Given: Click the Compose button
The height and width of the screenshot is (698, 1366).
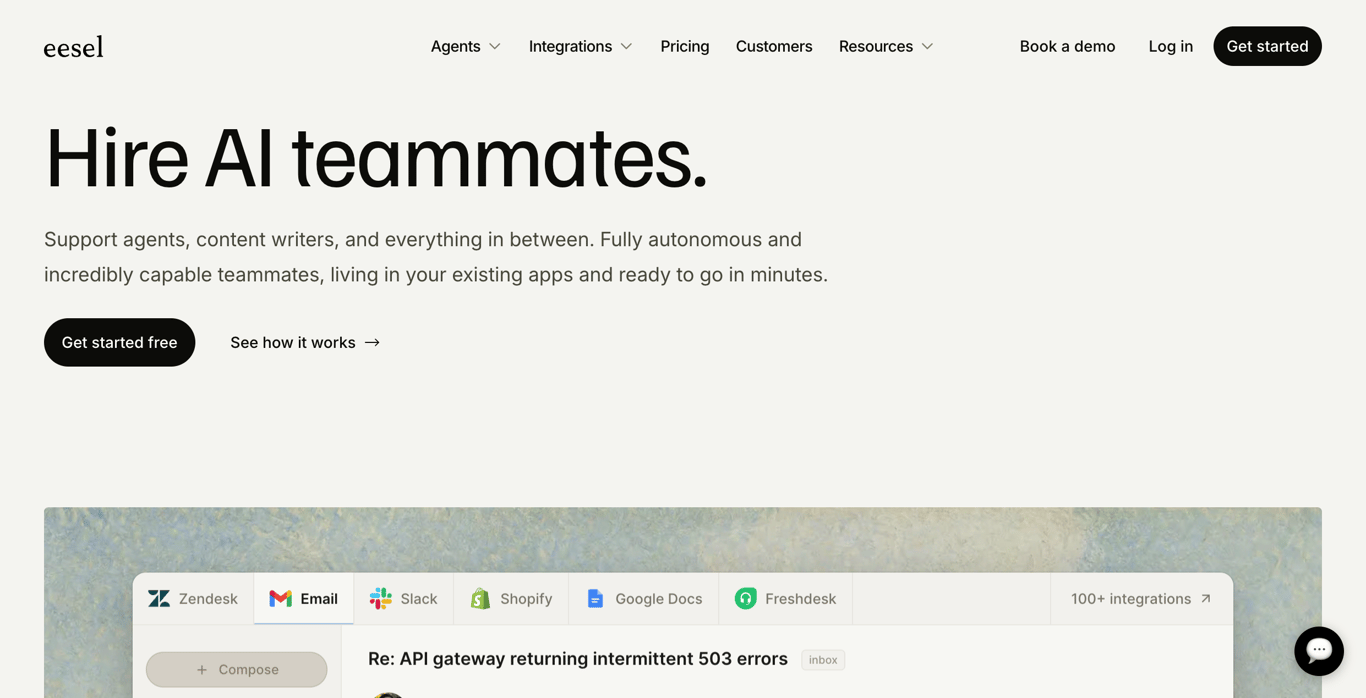Looking at the screenshot, I should (237, 669).
